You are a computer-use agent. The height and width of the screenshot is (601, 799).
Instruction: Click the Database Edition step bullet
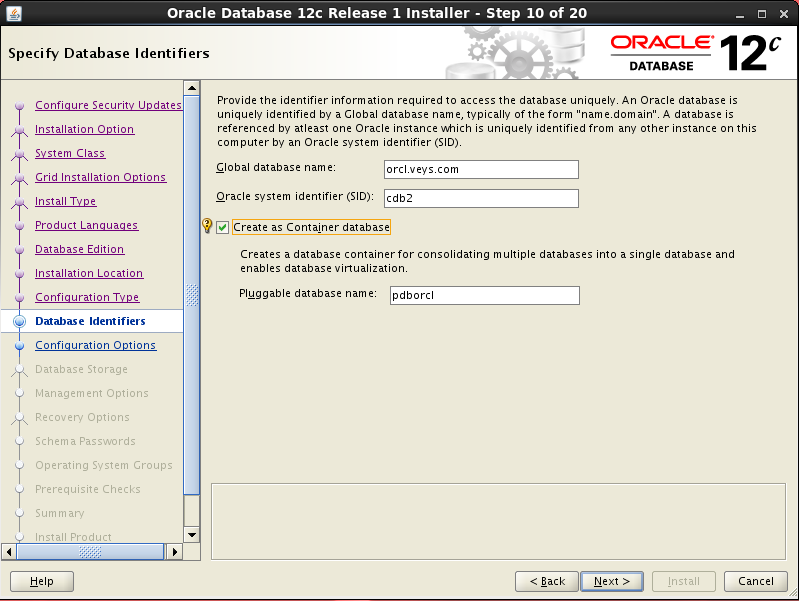(x=19, y=249)
